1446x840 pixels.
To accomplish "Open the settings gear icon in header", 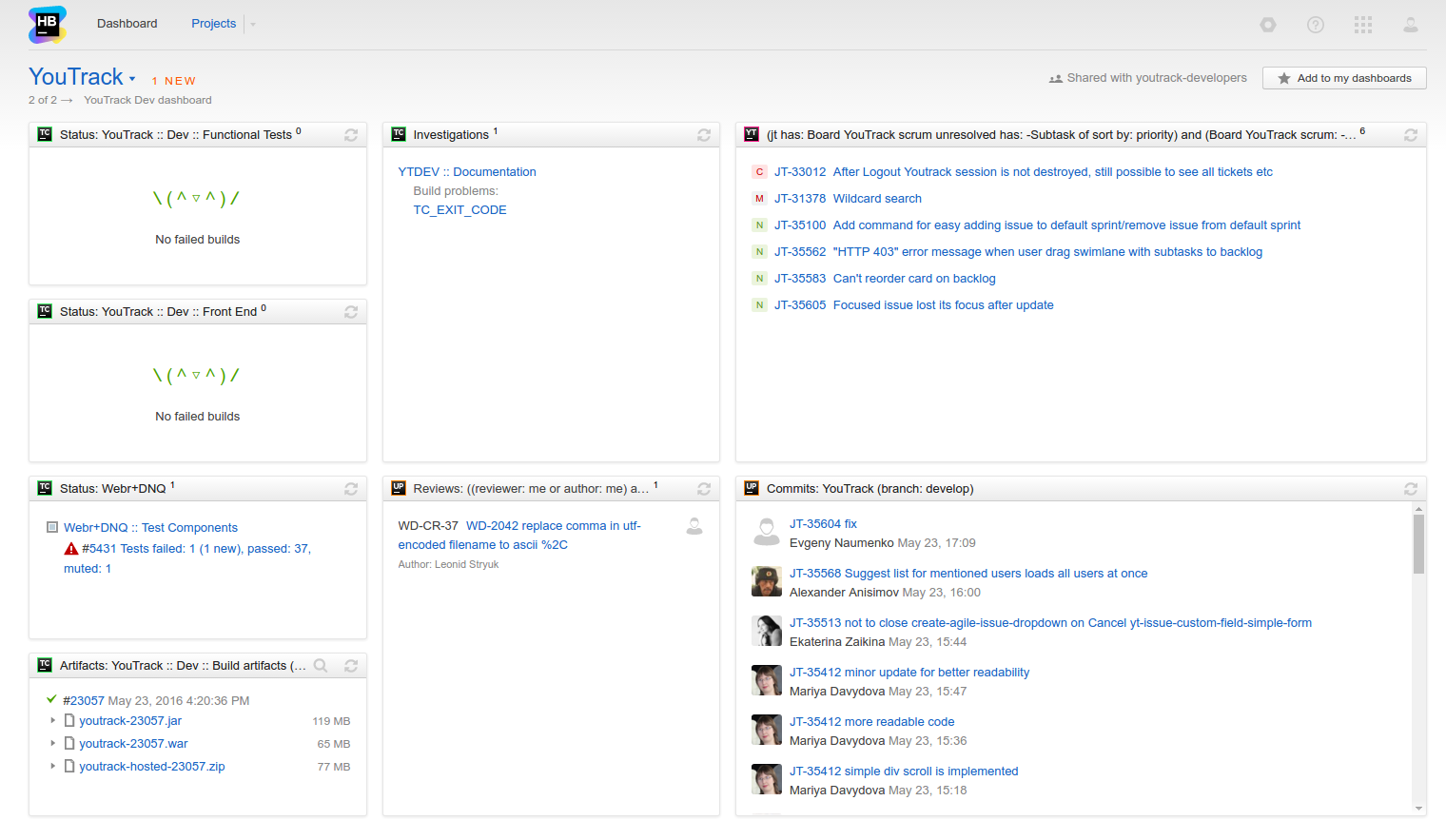I will pyautogui.click(x=1268, y=25).
